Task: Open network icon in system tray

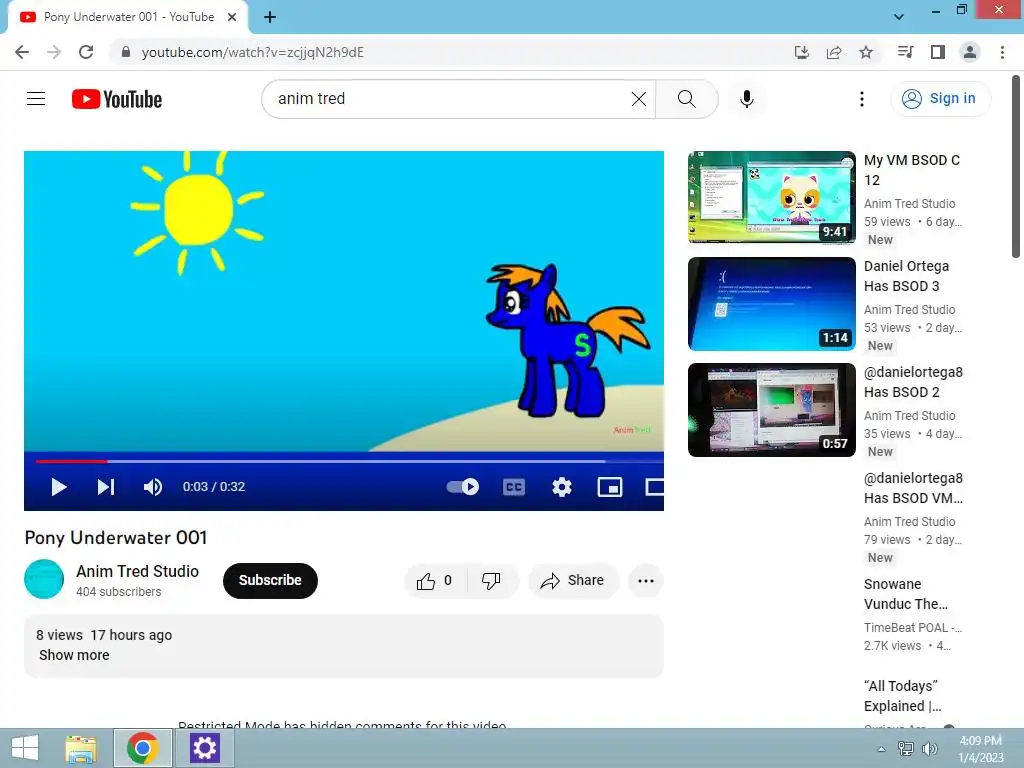Action: click(x=906, y=749)
